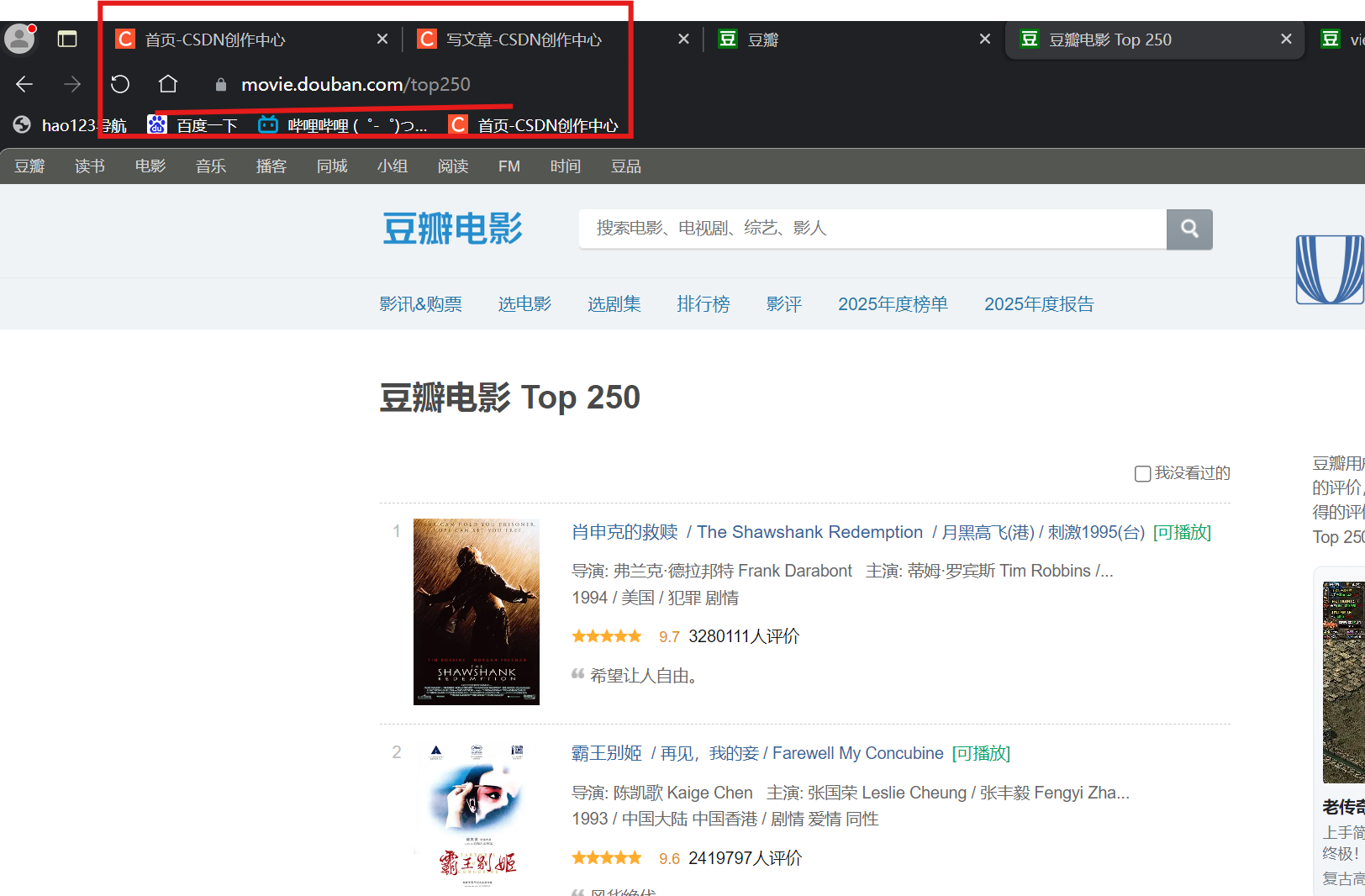
Task: Open the 霸王别姬 poster thumbnail
Action: 477,816
